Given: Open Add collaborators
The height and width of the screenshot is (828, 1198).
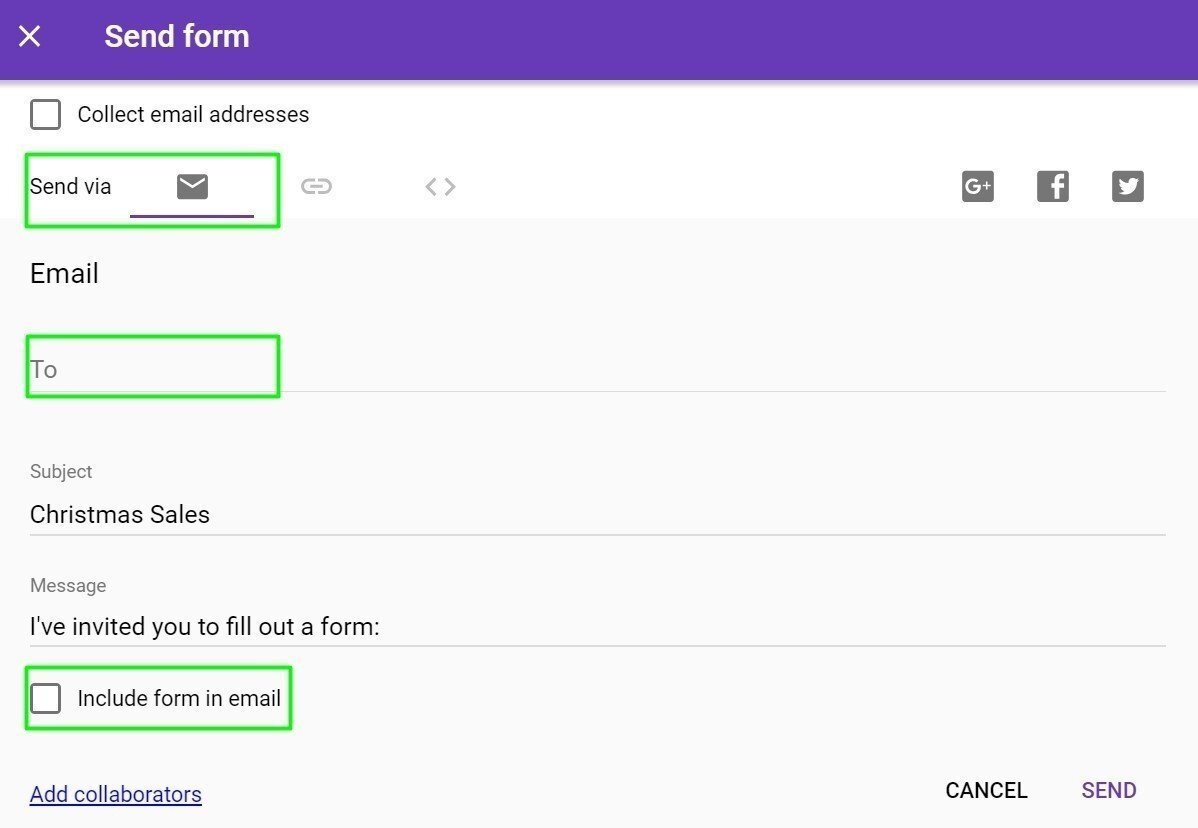Looking at the screenshot, I should click(x=115, y=794).
